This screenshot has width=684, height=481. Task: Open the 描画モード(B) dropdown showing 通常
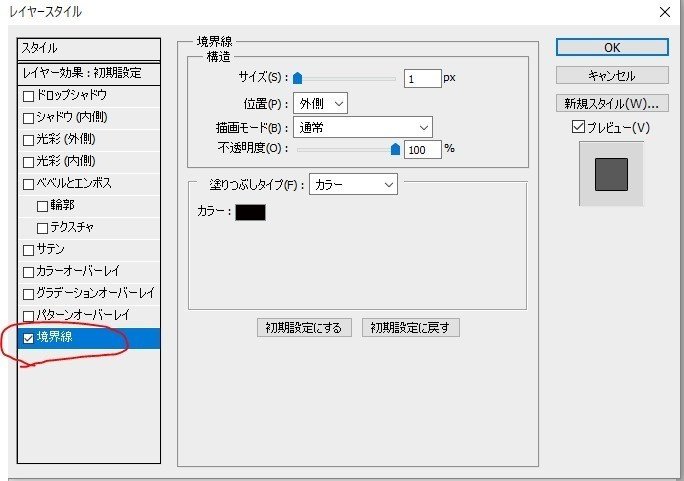363,127
